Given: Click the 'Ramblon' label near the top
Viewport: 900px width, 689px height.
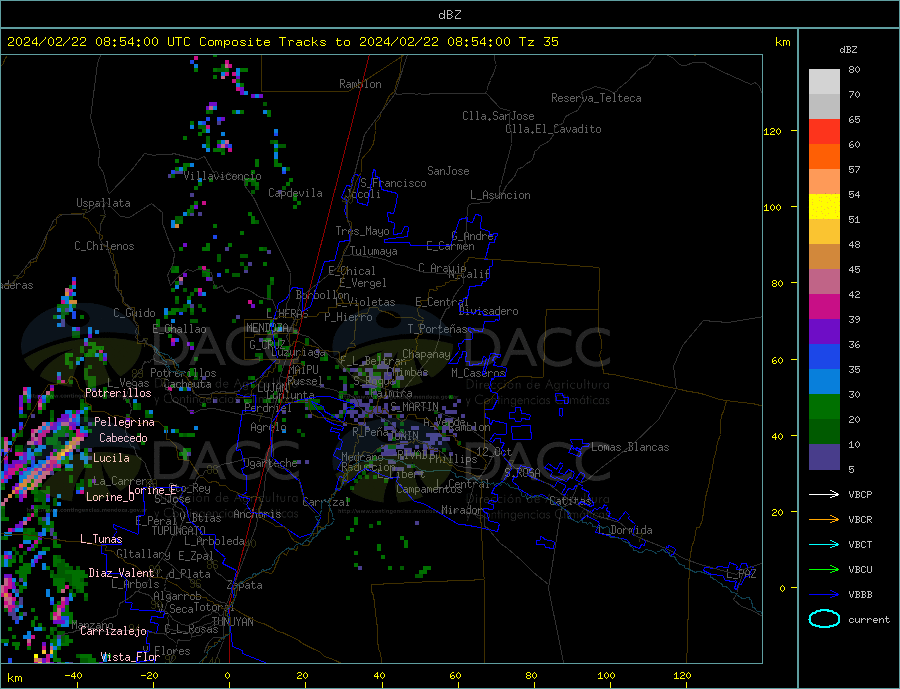Looking at the screenshot, I should [360, 84].
